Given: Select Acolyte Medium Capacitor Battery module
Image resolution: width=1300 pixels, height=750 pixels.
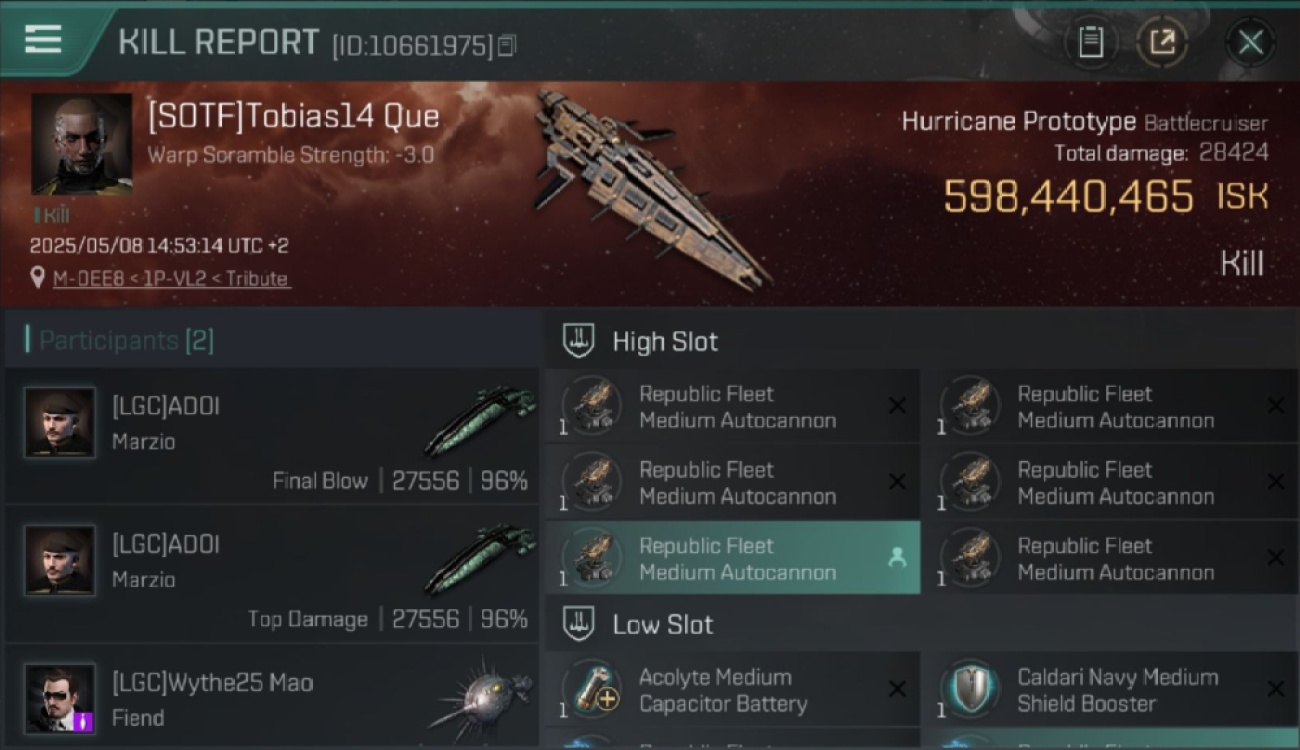Looking at the screenshot, I should pos(733,690).
